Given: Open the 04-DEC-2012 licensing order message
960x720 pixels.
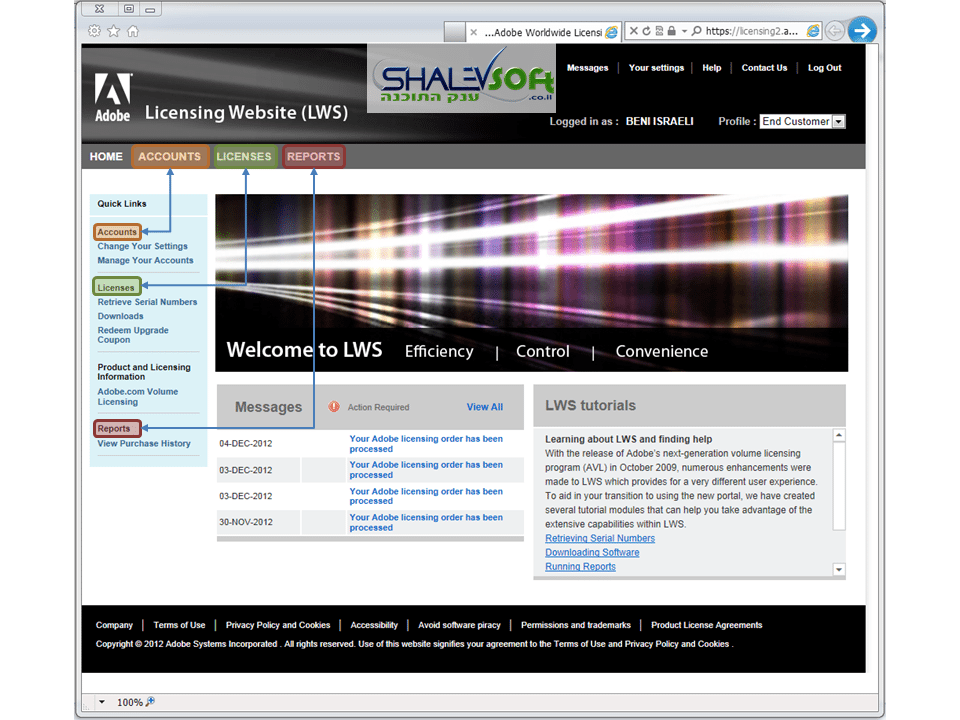Looking at the screenshot, I should point(425,443).
